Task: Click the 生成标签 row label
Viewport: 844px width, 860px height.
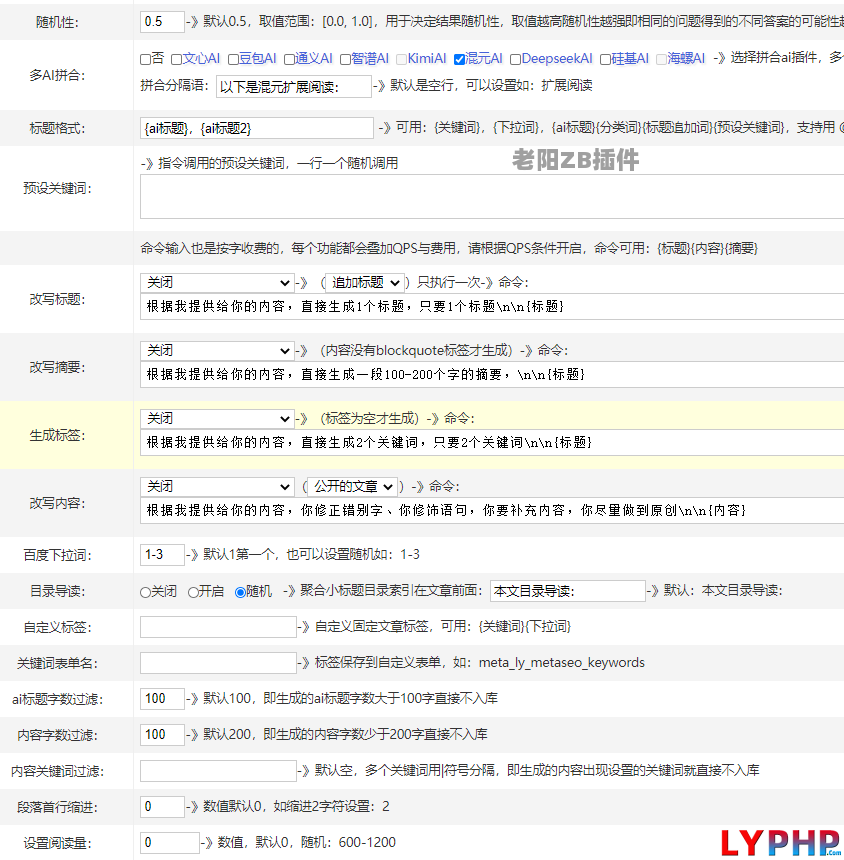Action: [57, 435]
